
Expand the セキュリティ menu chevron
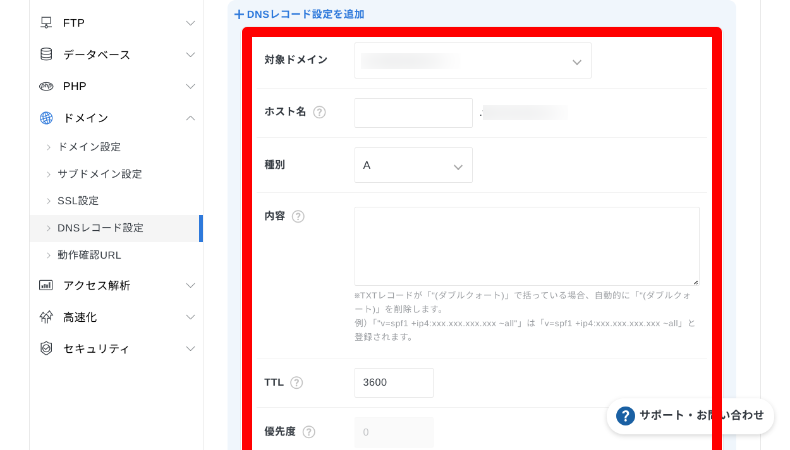190,348
